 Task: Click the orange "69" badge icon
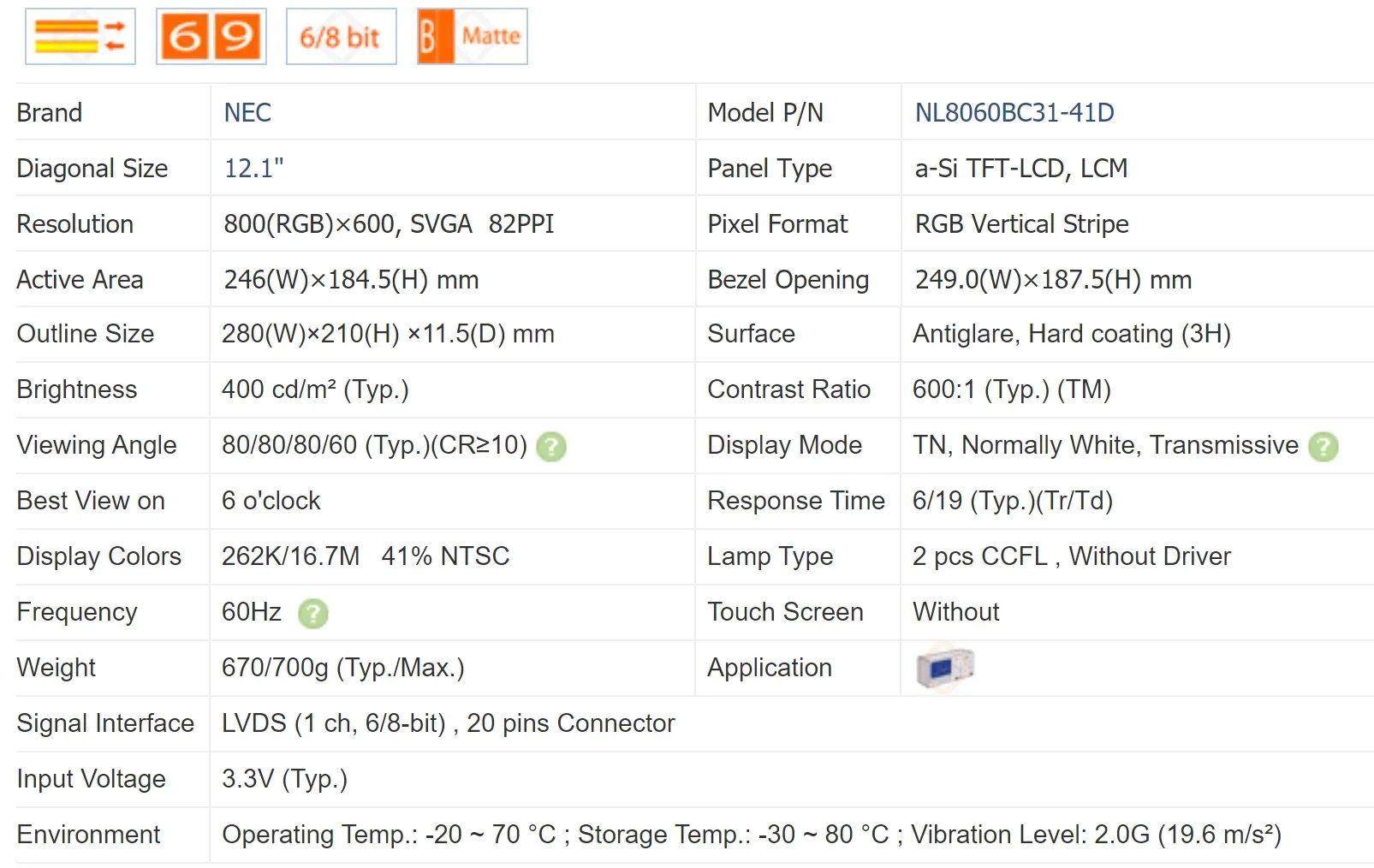click(211, 37)
